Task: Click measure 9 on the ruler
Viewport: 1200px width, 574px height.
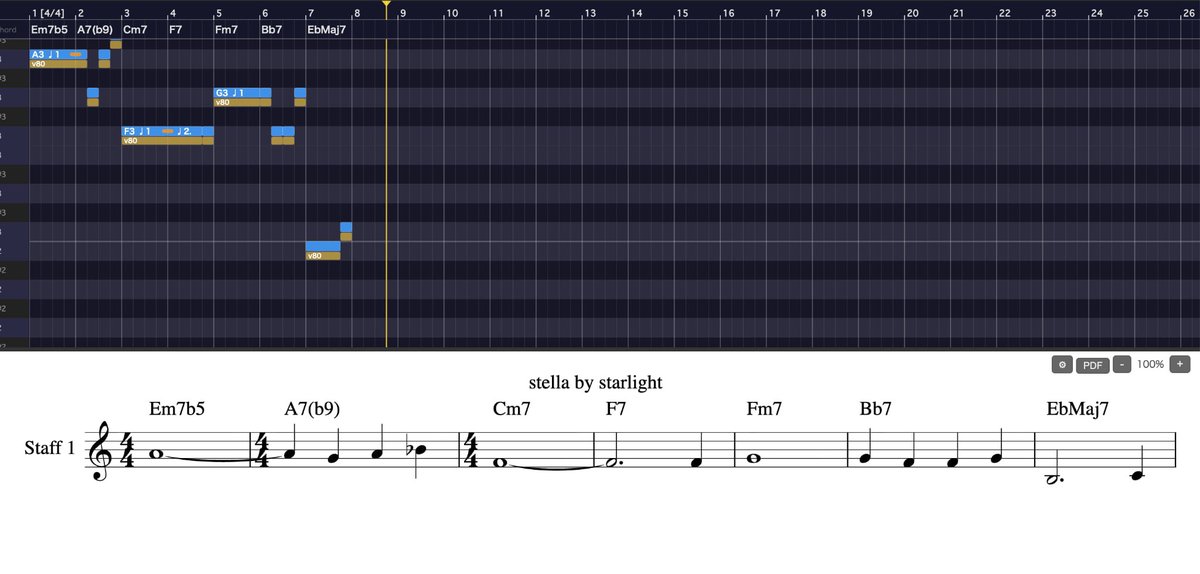Action: [402, 13]
